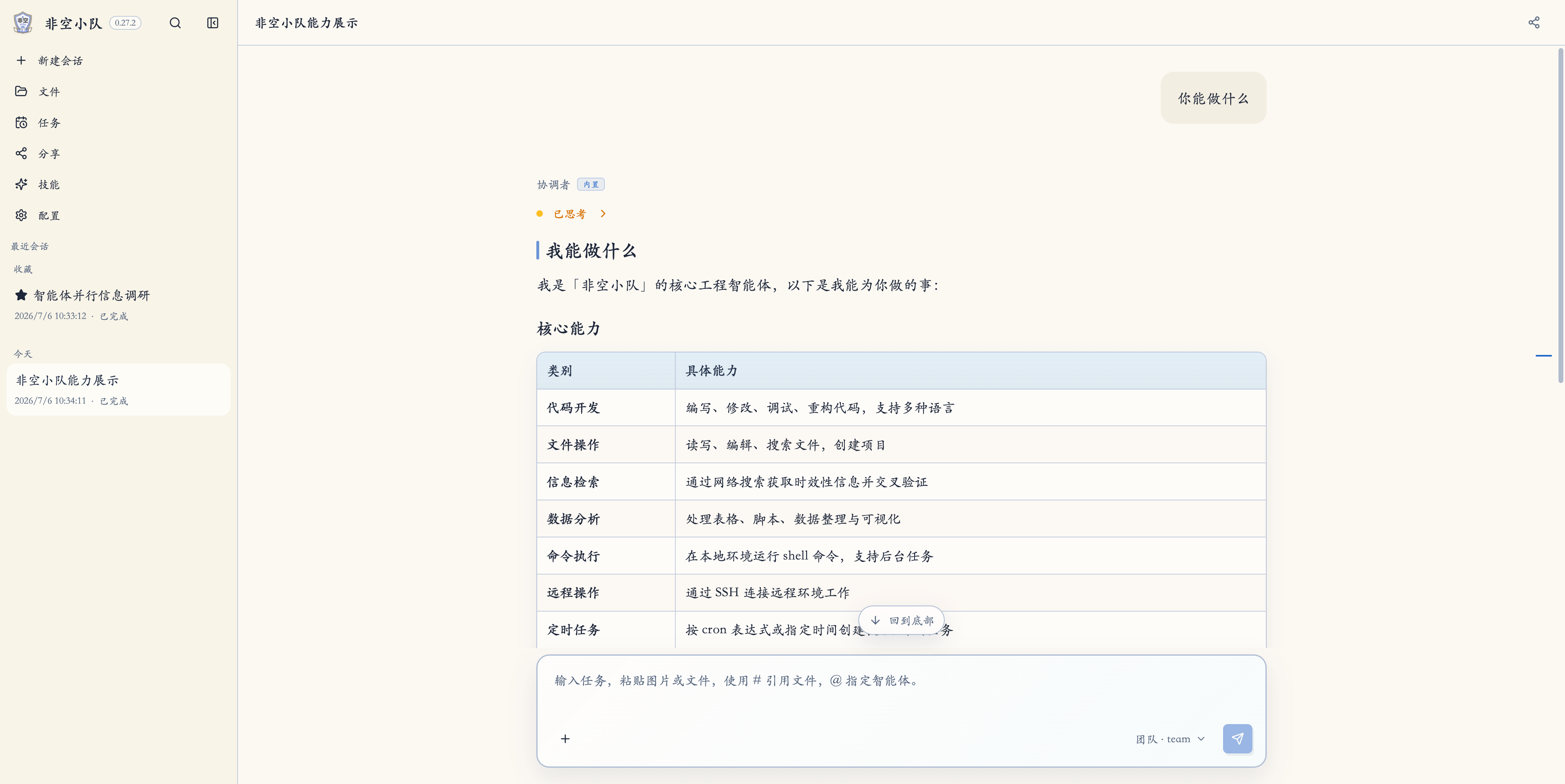Viewport: 1565px width, 784px height.
Task: Open 配置 settings entry
Action: 119,216
